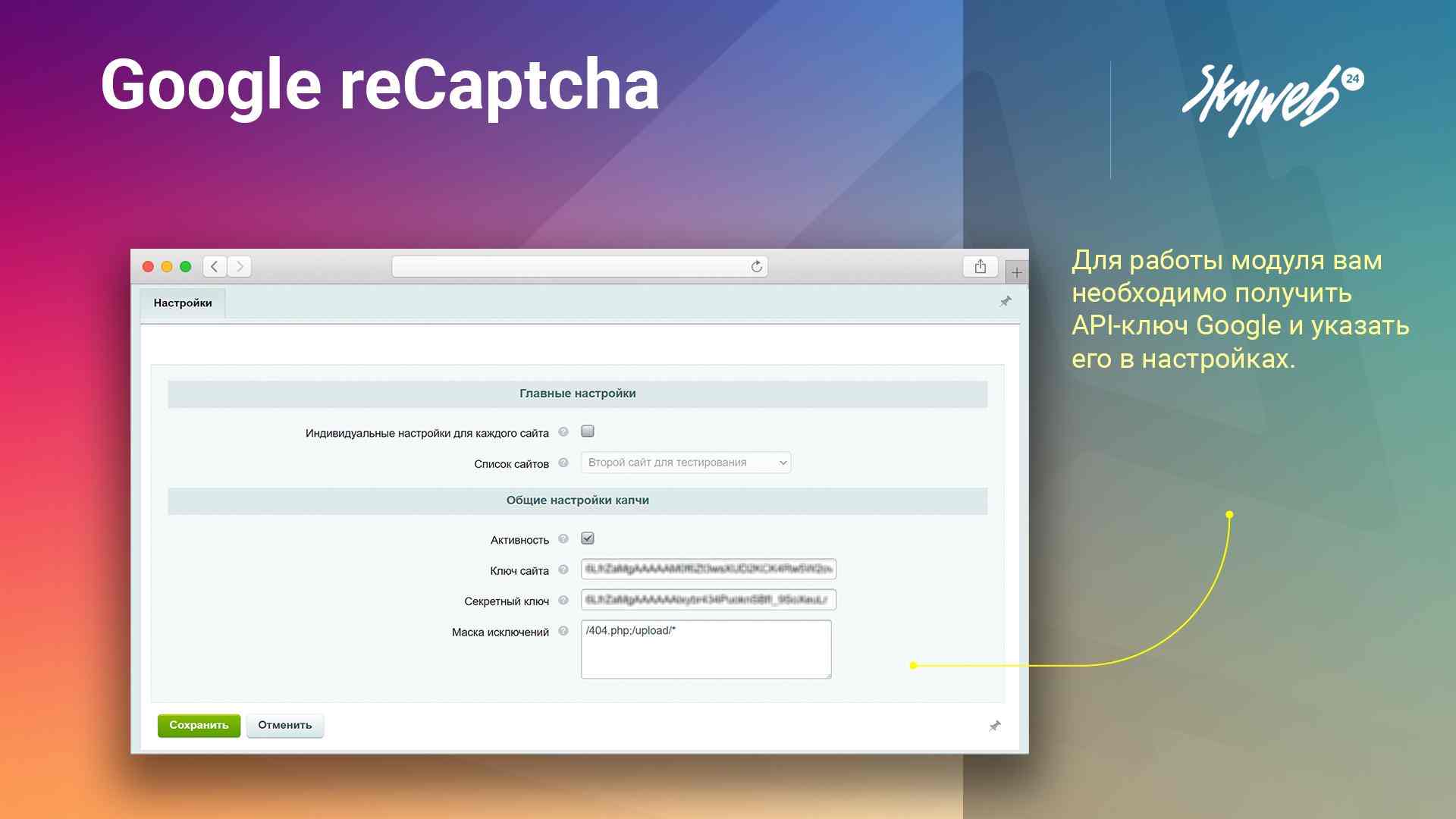Click the pin window icon top right
Image resolution: width=1456 pixels, height=819 pixels.
[1006, 301]
